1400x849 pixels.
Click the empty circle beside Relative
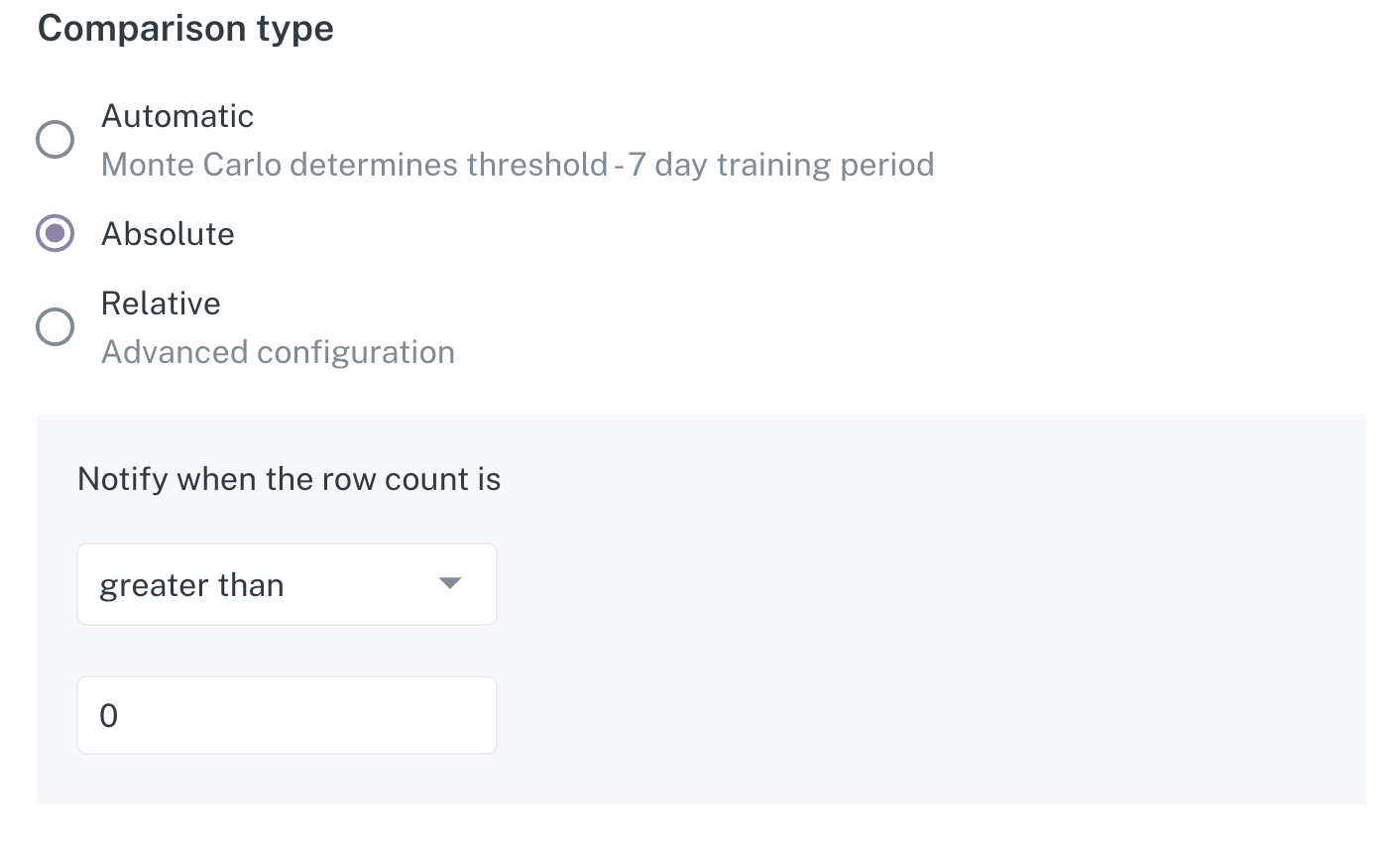pyautogui.click(x=56, y=327)
